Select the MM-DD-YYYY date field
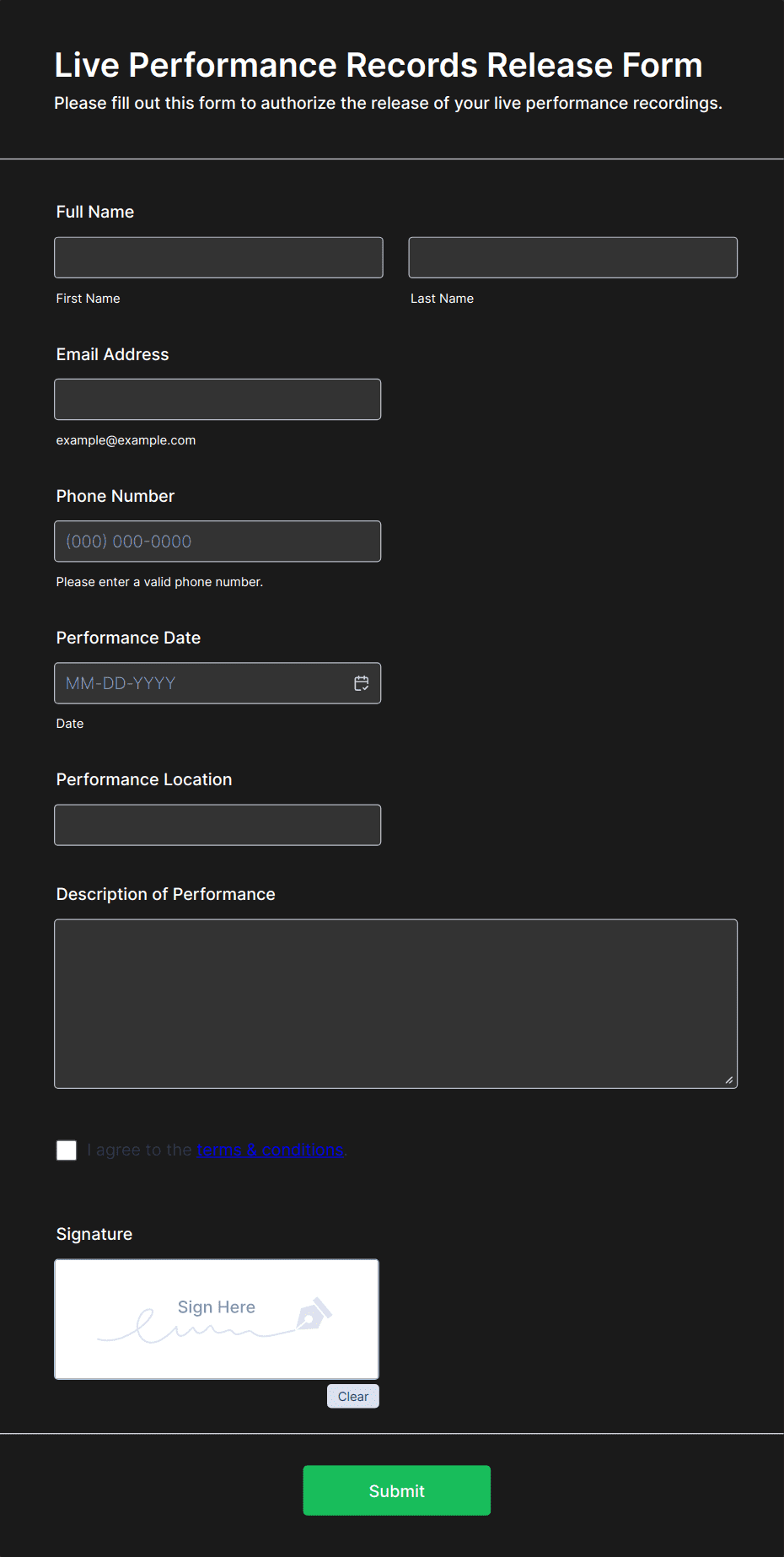The width and height of the screenshot is (784, 1557). coord(202,683)
